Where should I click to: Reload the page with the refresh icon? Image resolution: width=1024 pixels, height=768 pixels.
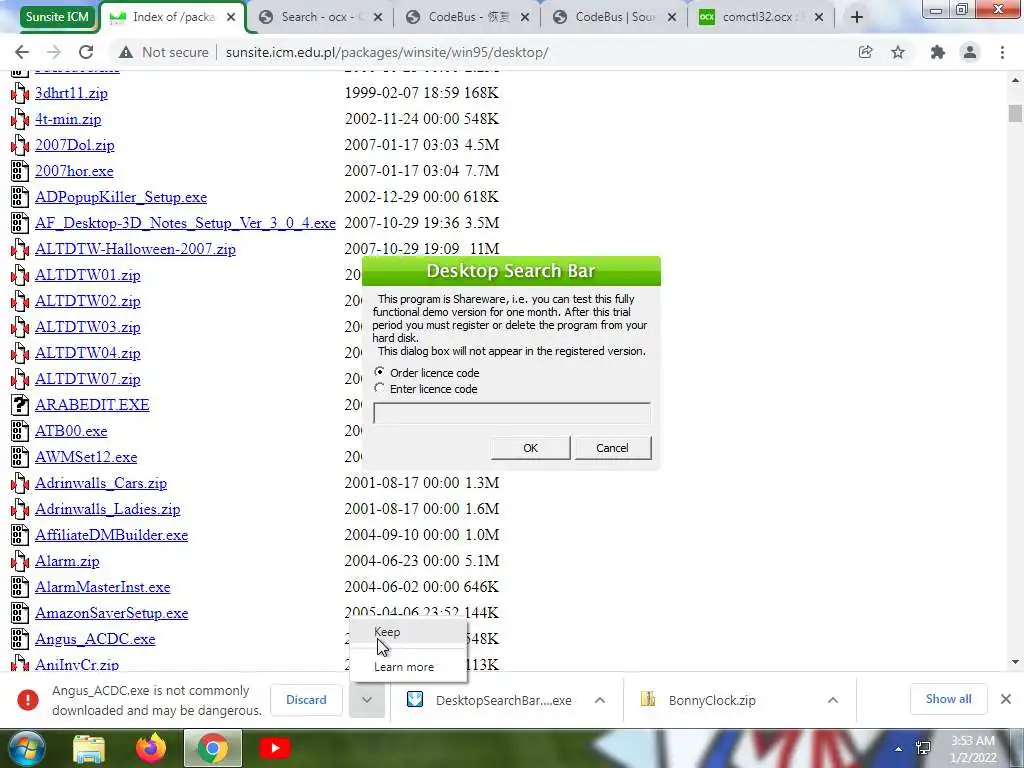86,52
